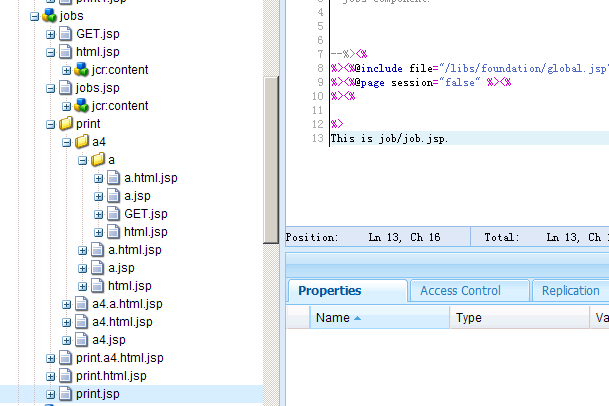Select the print.jsp label
The image size is (609, 406).
pos(97,394)
